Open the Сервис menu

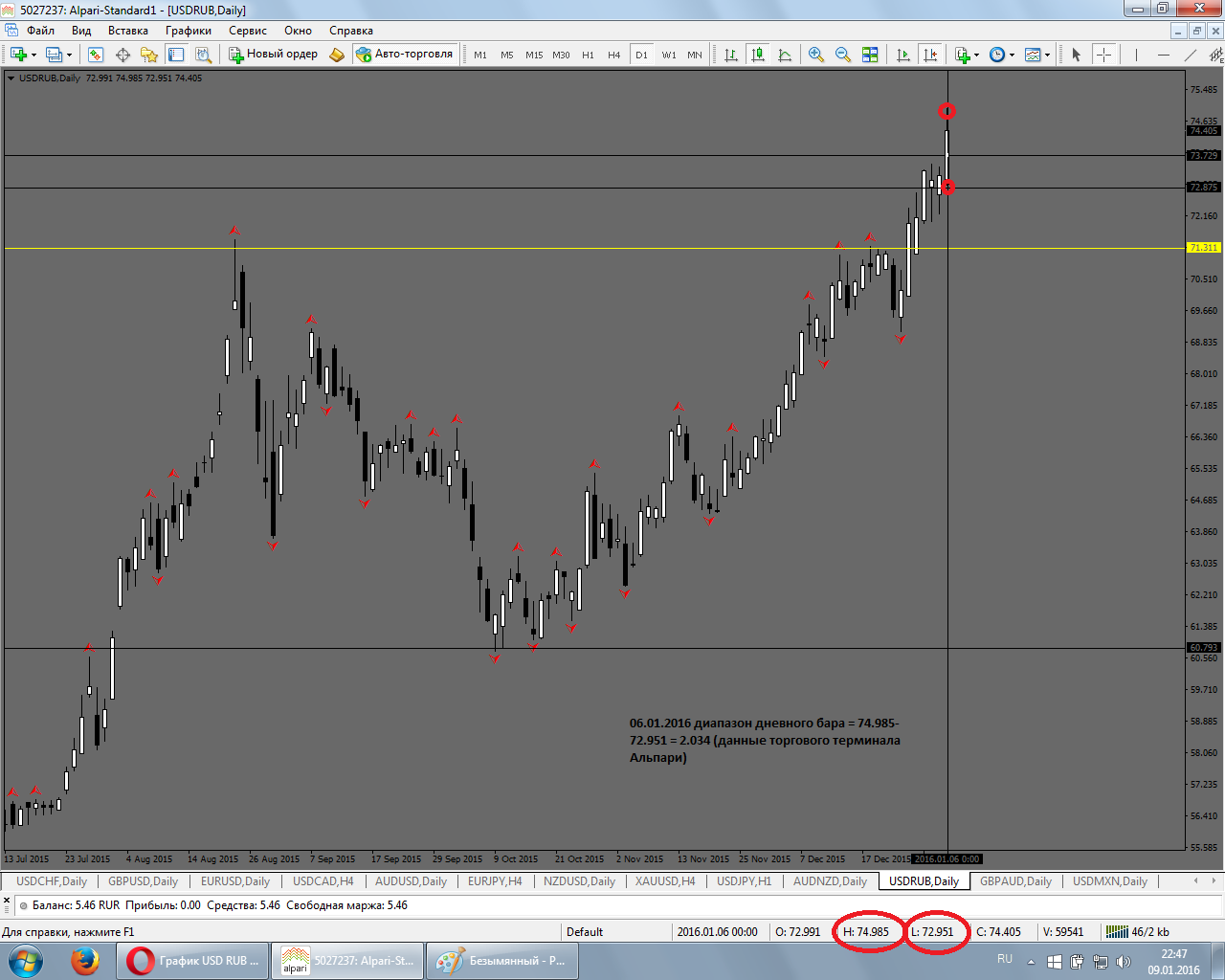coord(248,31)
